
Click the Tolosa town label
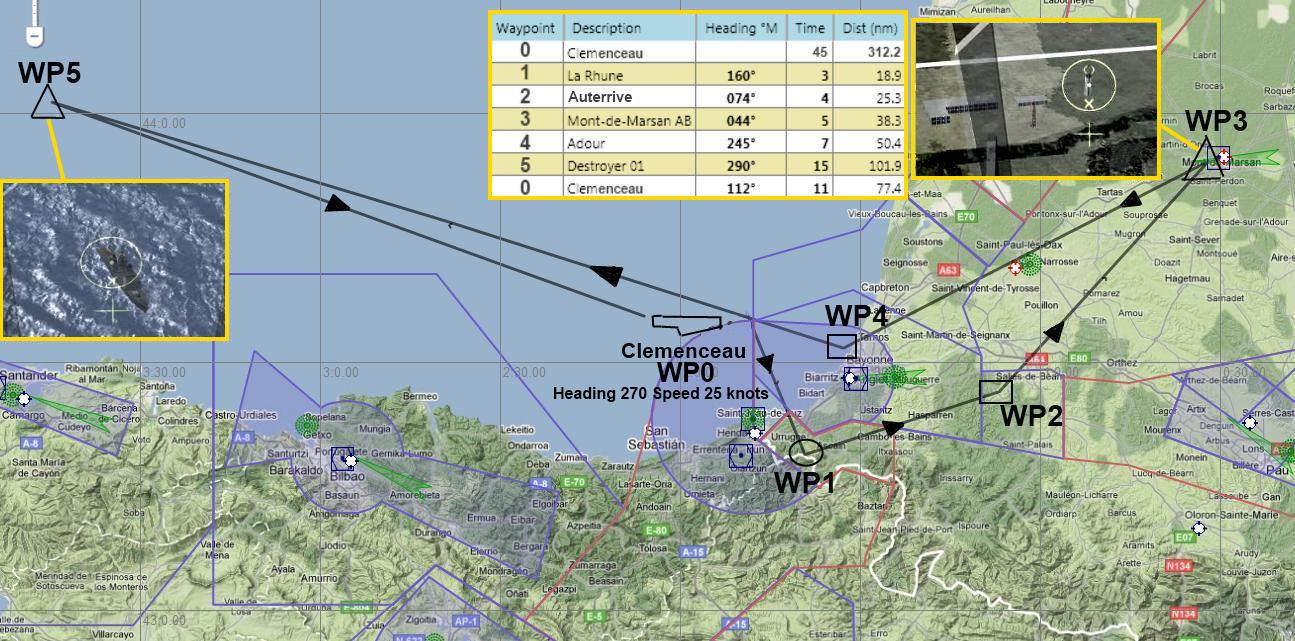[x=653, y=548]
